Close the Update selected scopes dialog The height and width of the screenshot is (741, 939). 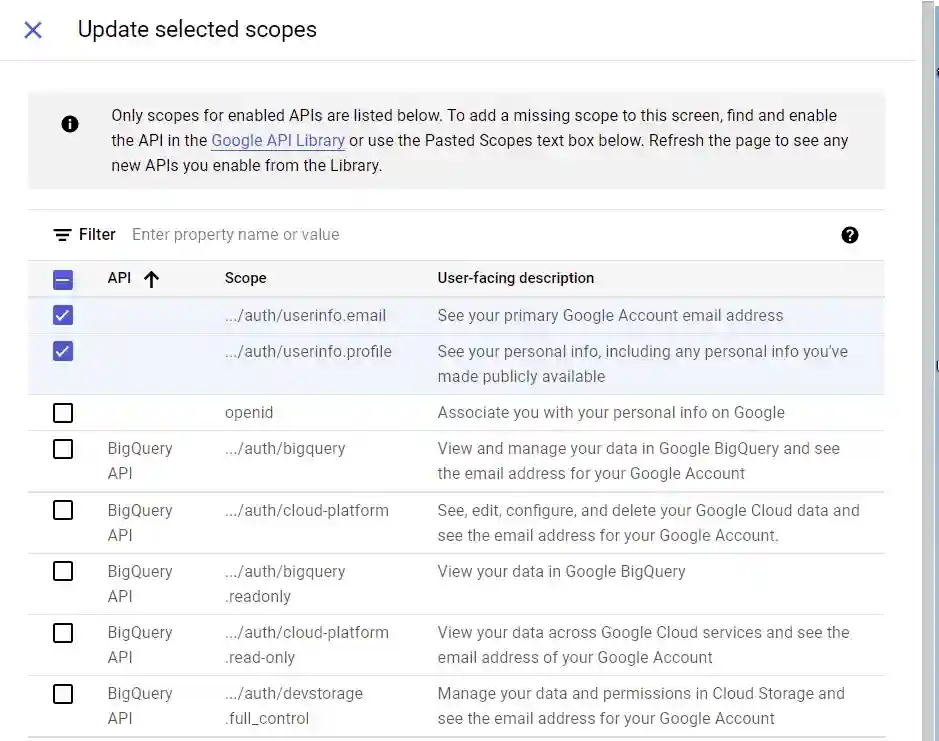33,30
